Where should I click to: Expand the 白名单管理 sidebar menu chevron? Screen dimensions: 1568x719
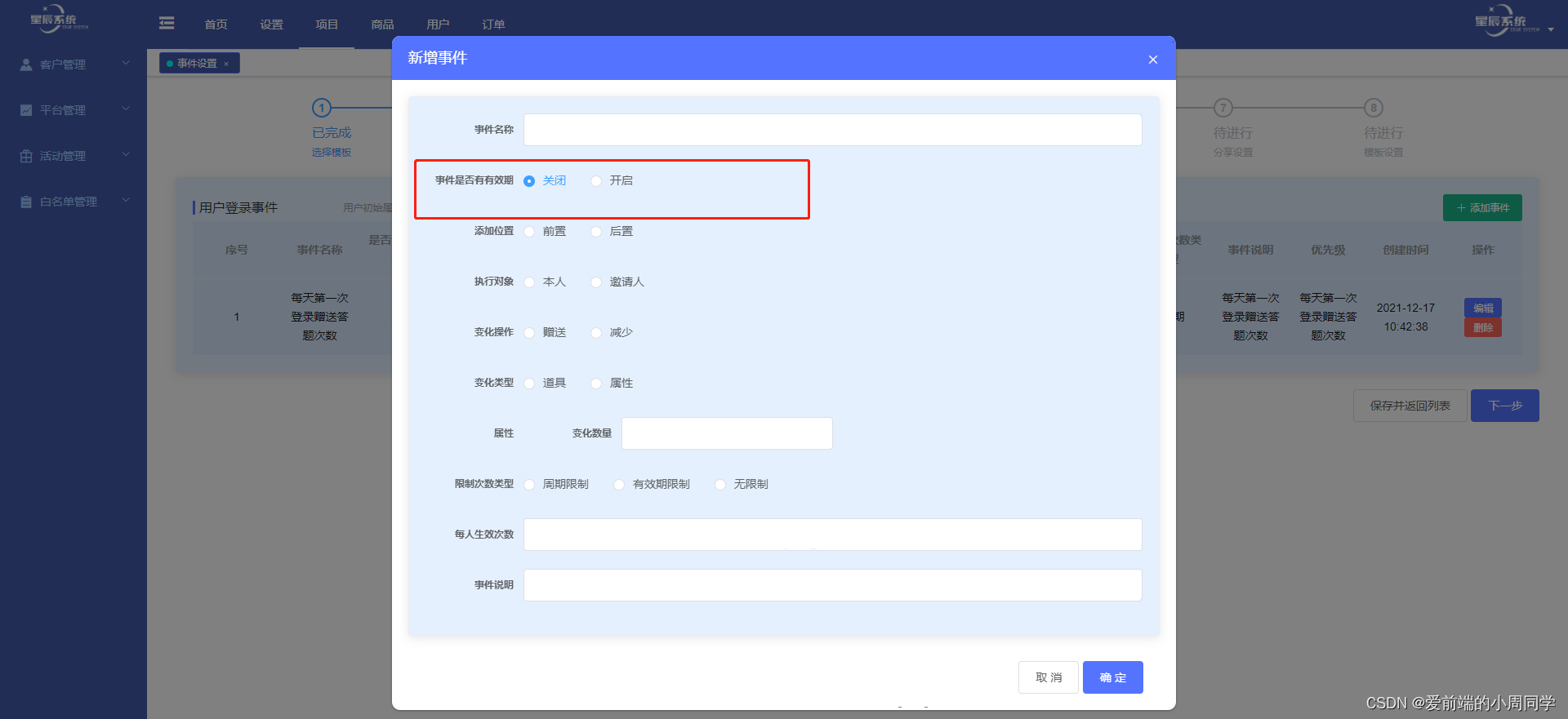[126, 200]
